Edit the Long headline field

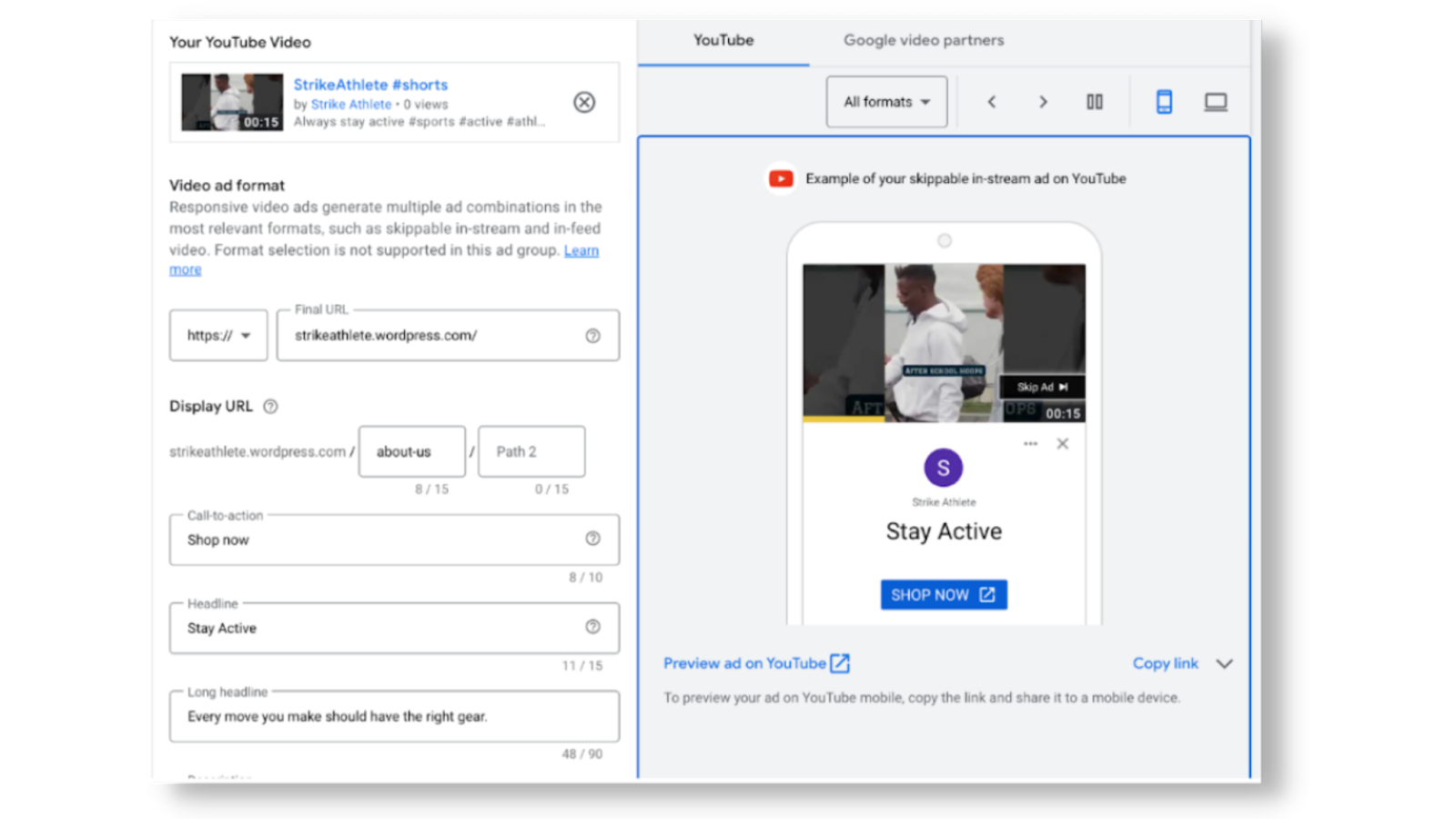click(x=394, y=716)
